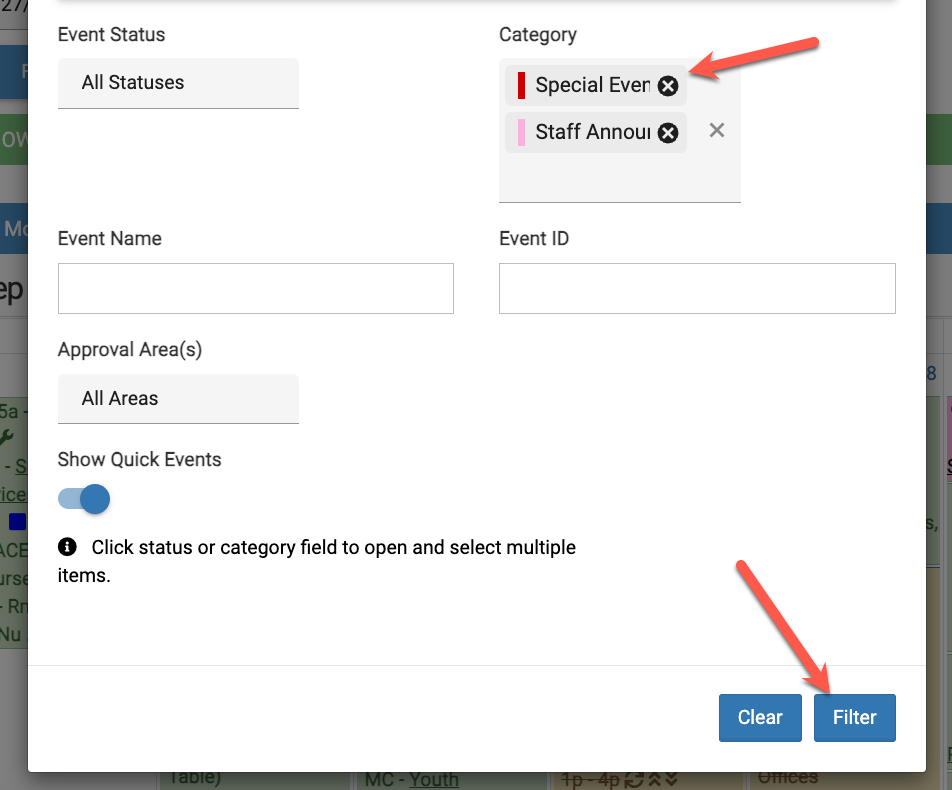Click the dark blue square event marker

(x=17, y=521)
